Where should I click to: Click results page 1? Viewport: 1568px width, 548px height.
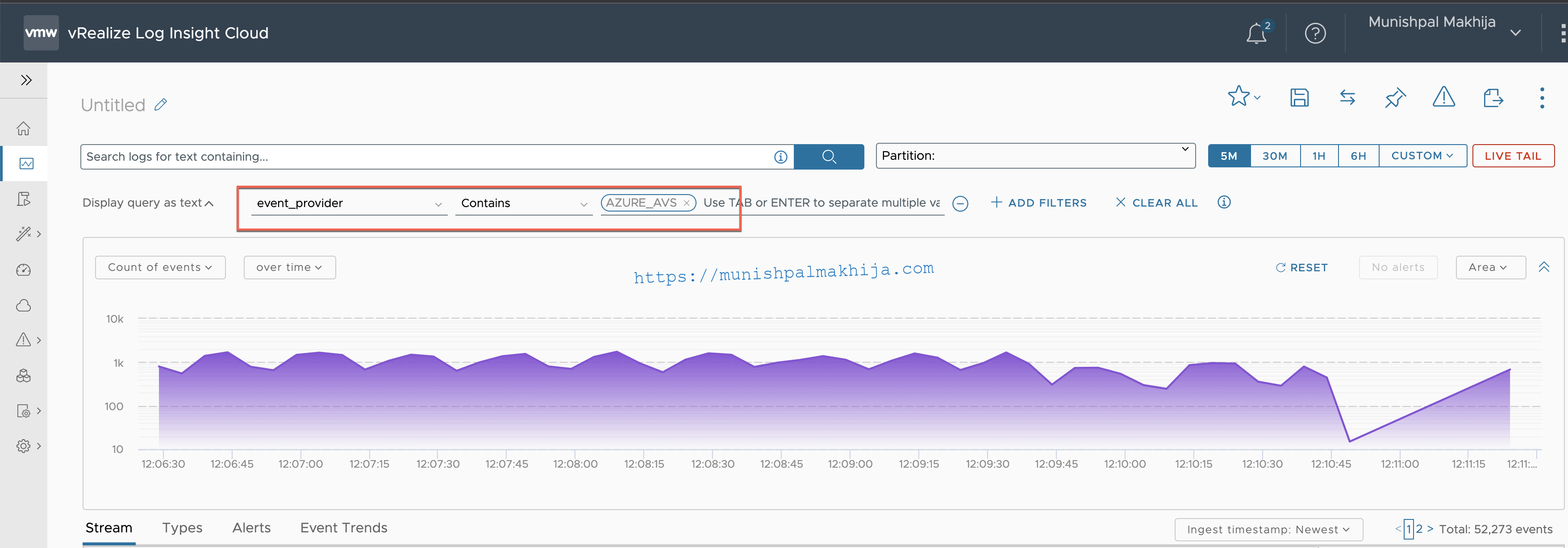point(1409,529)
